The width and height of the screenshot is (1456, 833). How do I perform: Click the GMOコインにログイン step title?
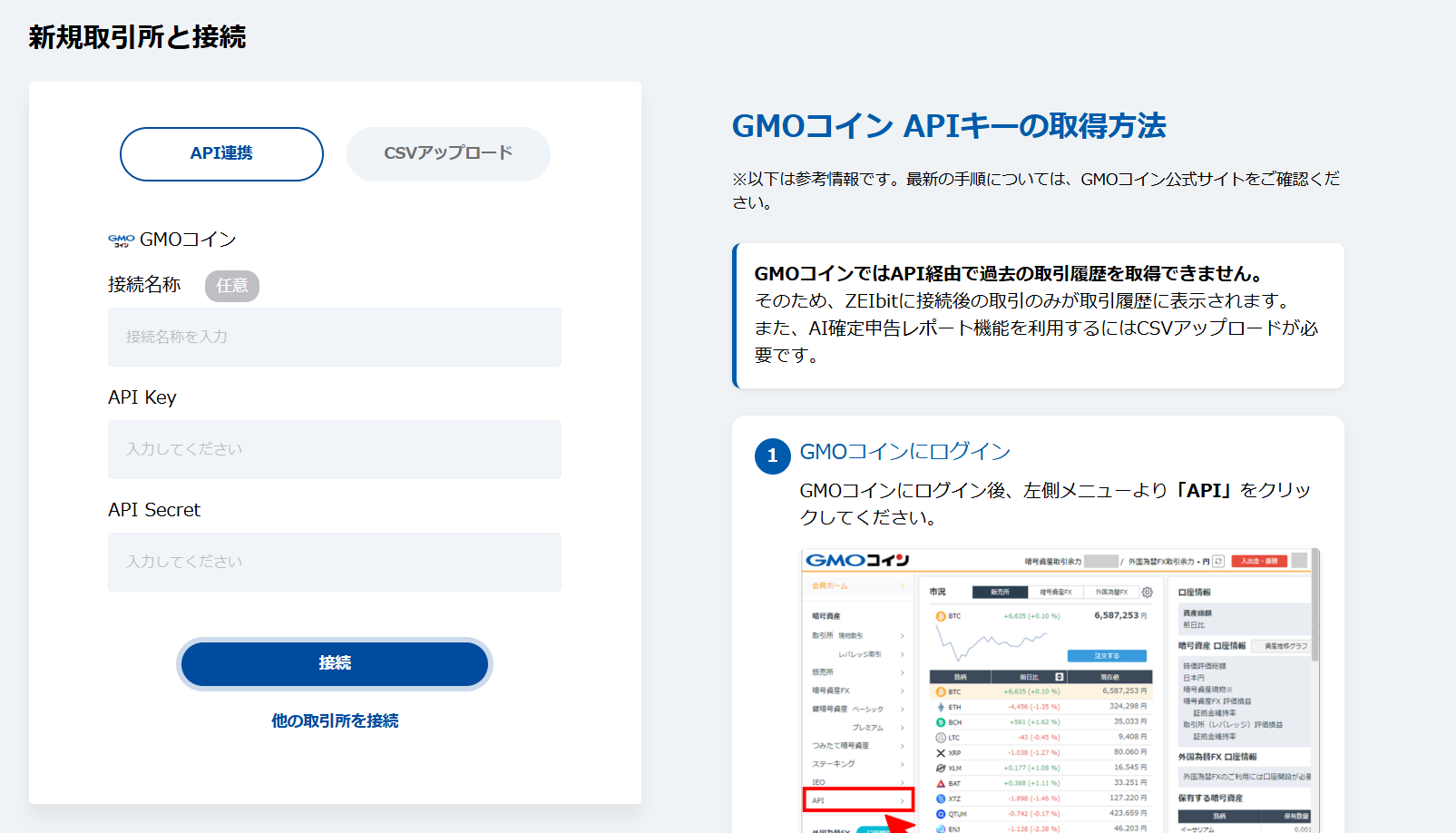coord(904,452)
